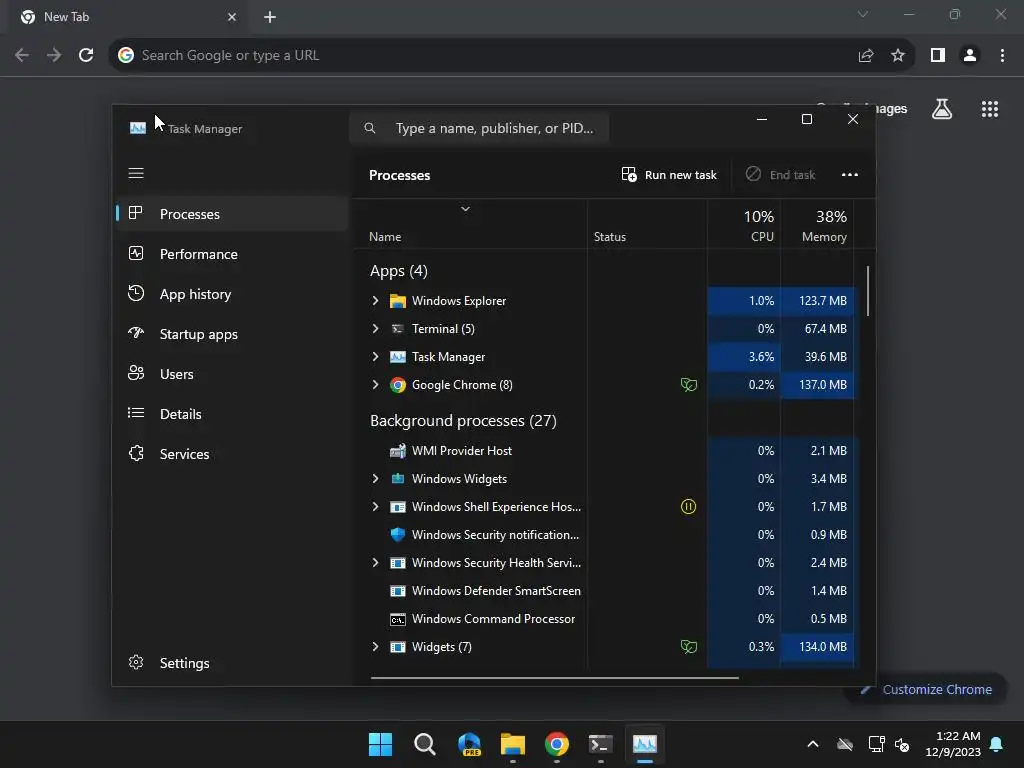
Task: Click the Processes icon in sidebar
Action: pyautogui.click(x=136, y=213)
